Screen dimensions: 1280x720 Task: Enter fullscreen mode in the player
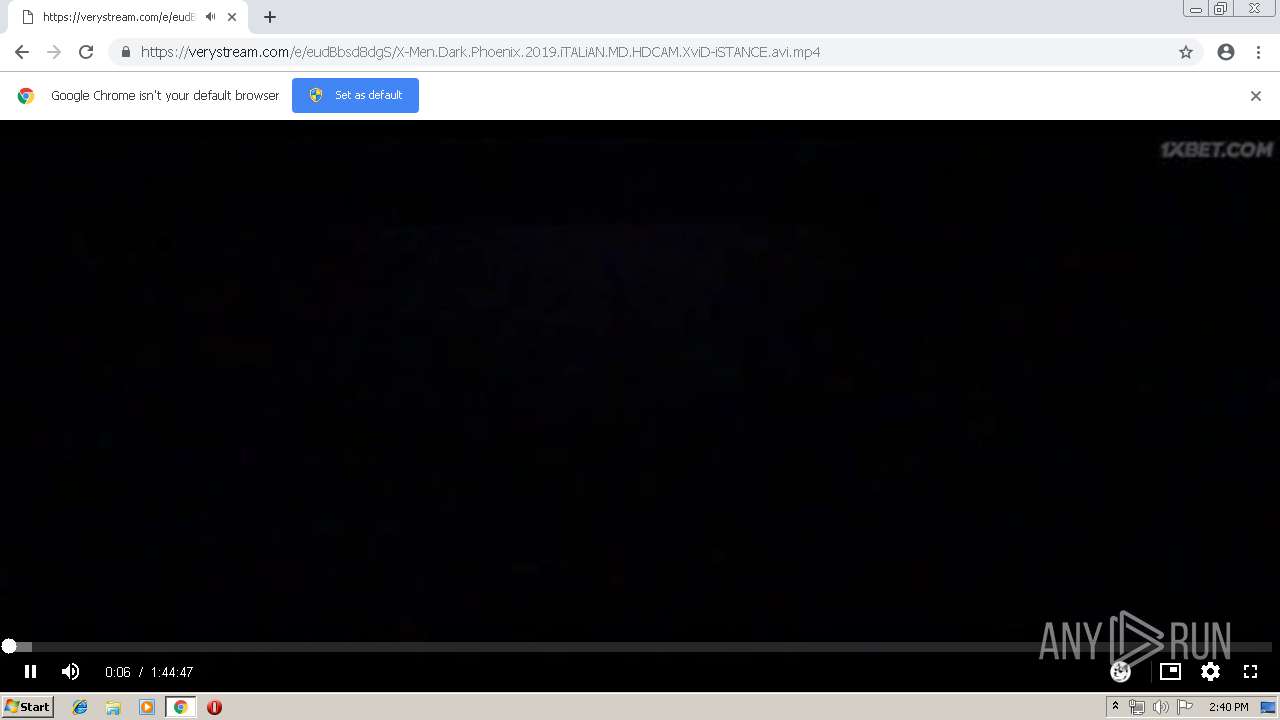(x=1250, y=672)
